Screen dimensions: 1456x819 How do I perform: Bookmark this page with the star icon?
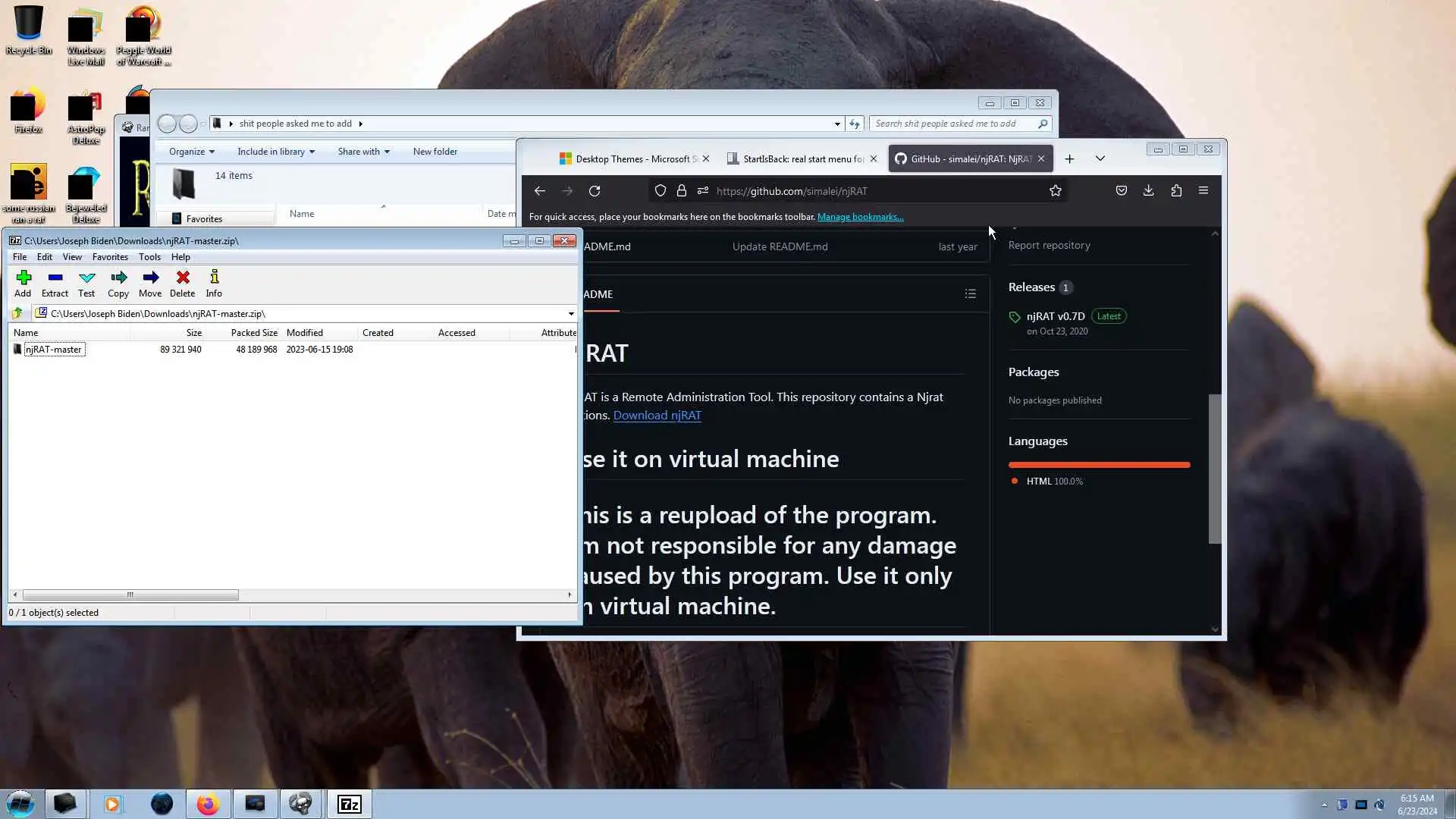pyautogui.click(x=1055, y=191)
